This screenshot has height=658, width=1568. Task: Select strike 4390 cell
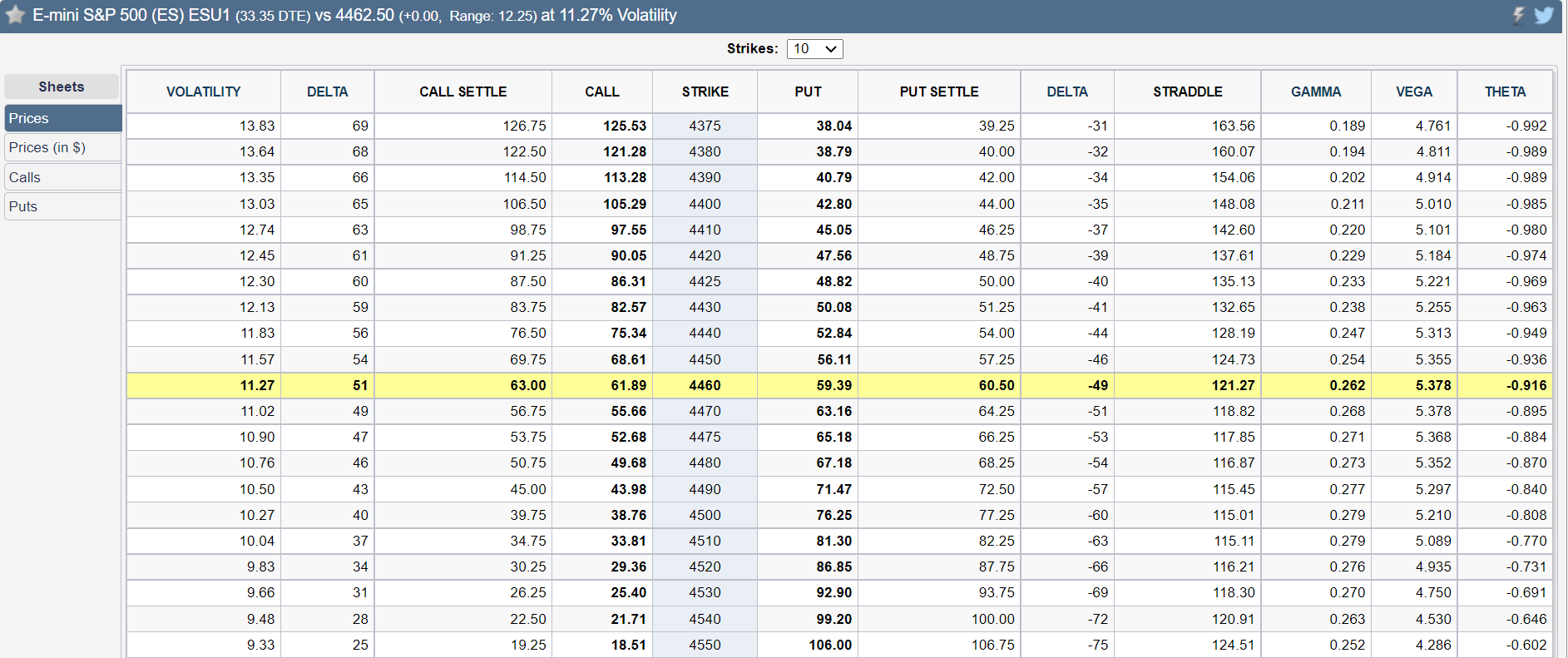(x=705, y=177)
